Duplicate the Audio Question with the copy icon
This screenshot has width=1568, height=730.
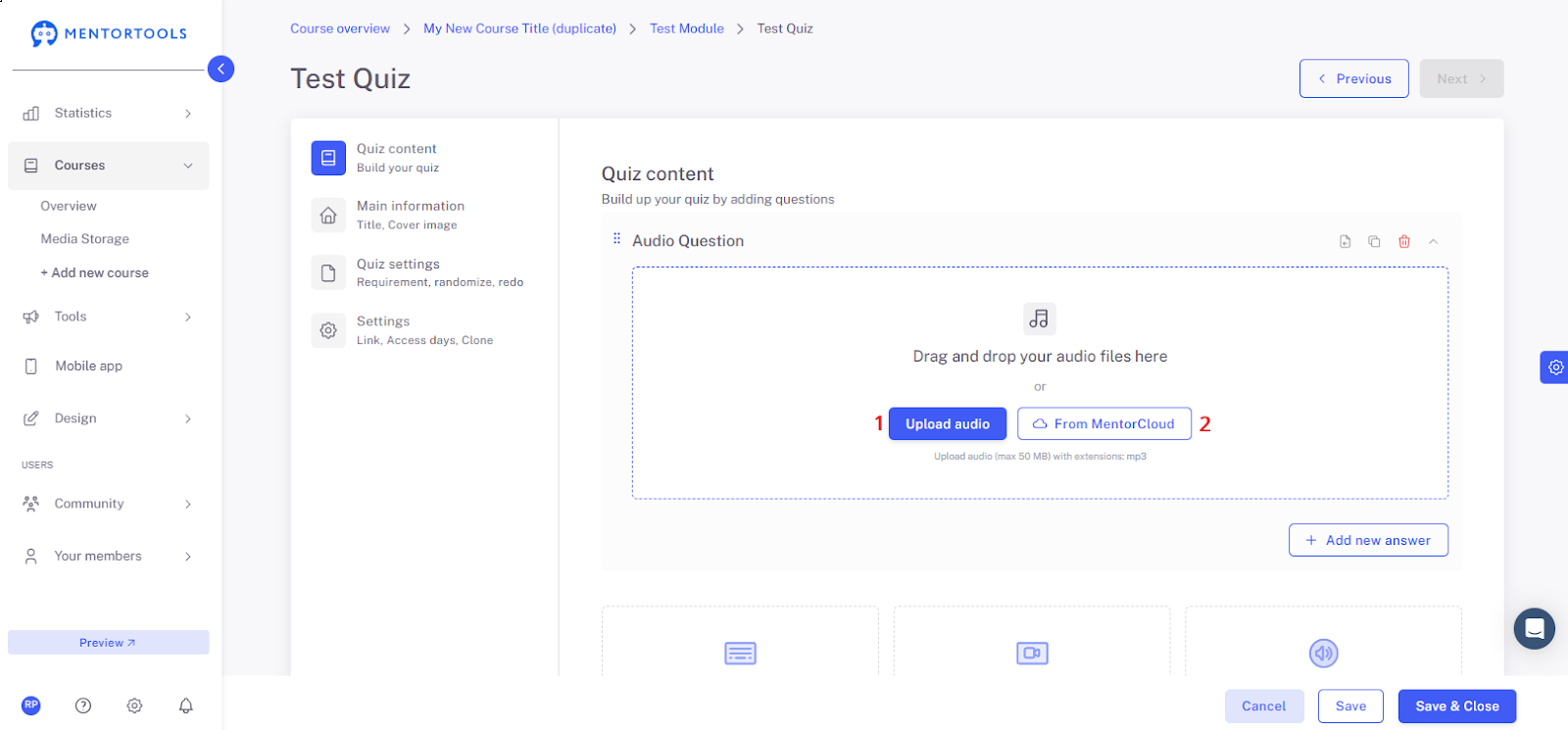coord(1375,242)
